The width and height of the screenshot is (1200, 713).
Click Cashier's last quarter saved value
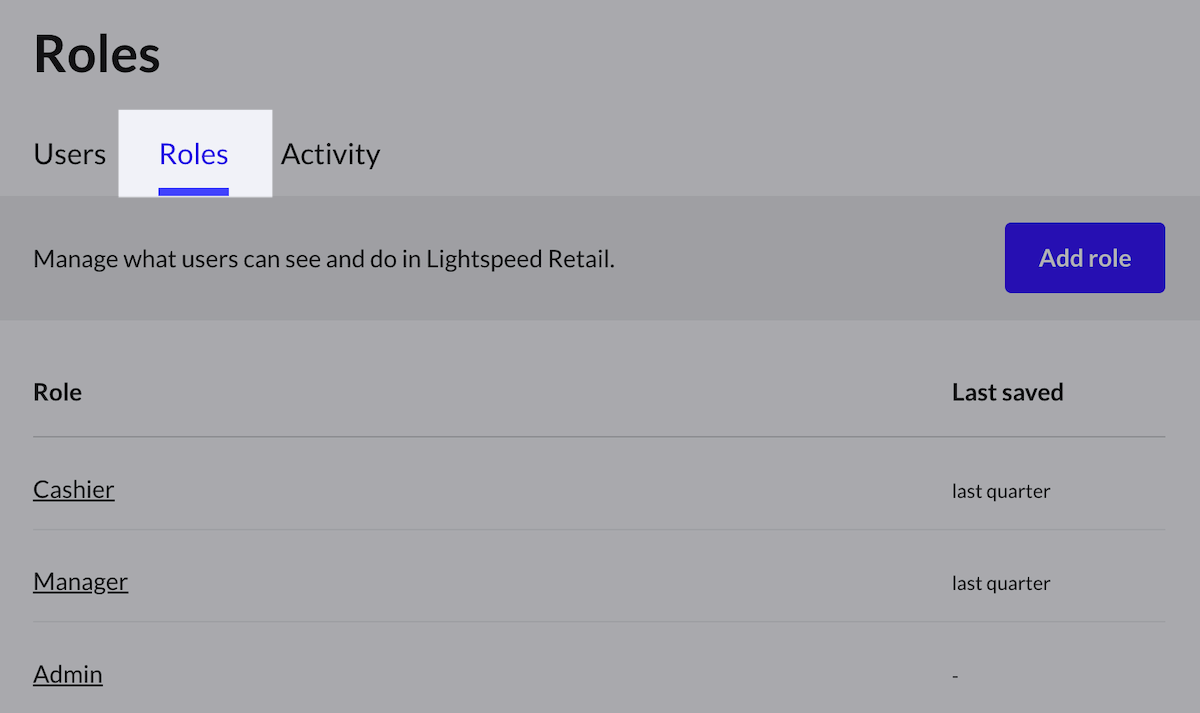point(1001,491)
